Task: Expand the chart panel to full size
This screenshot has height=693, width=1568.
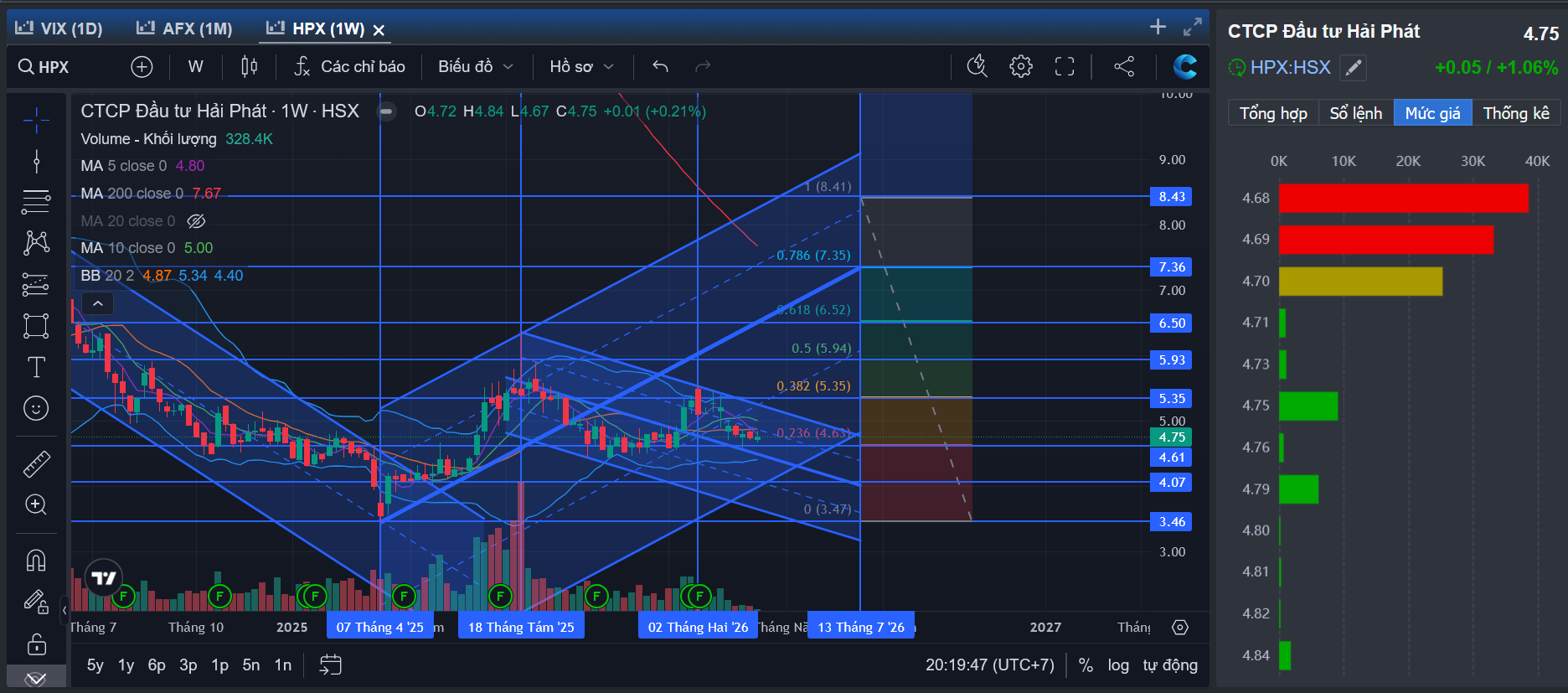Action: [1192, 28]
